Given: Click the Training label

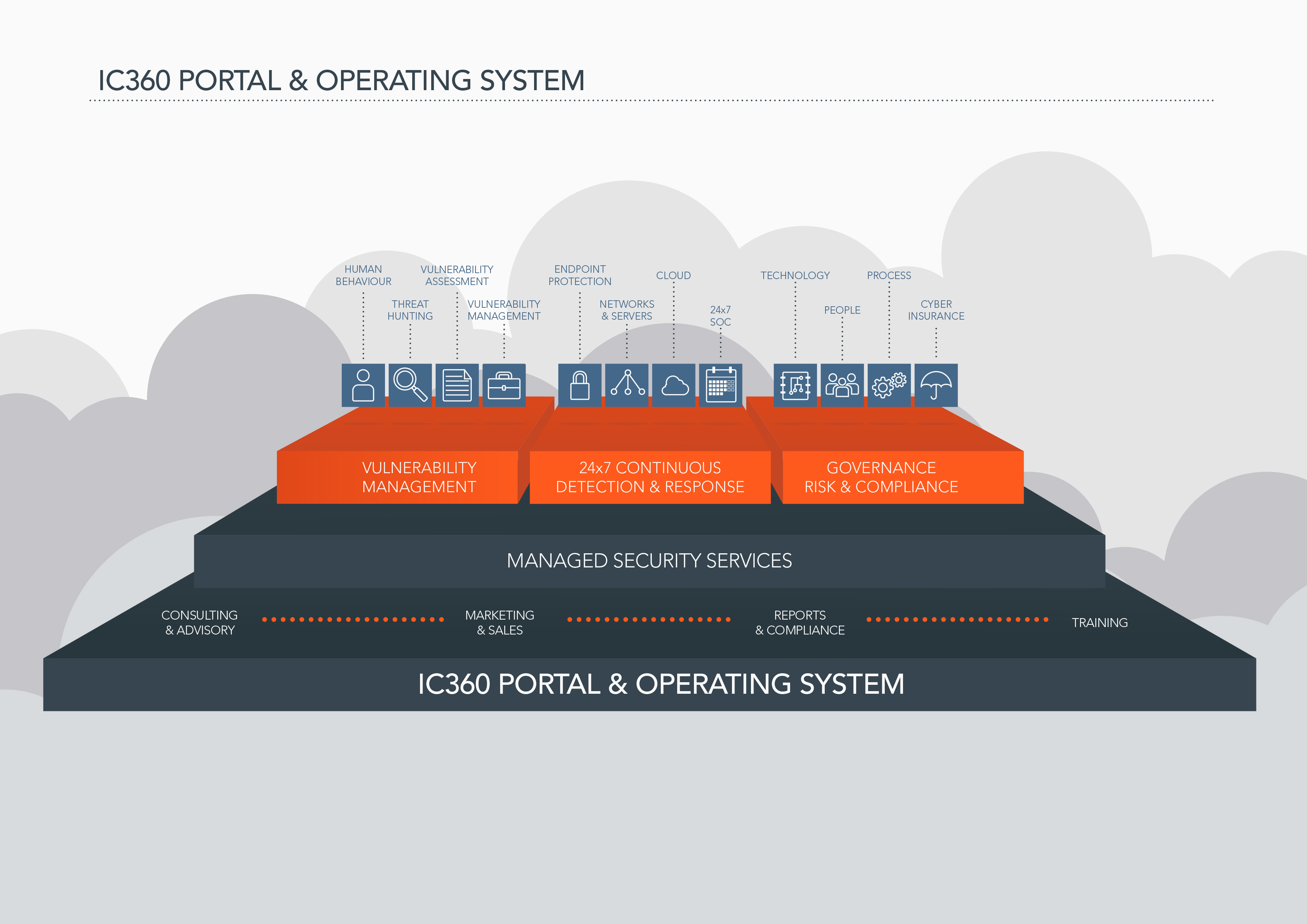Looking at the screenshot, I should click(1100, 623).
